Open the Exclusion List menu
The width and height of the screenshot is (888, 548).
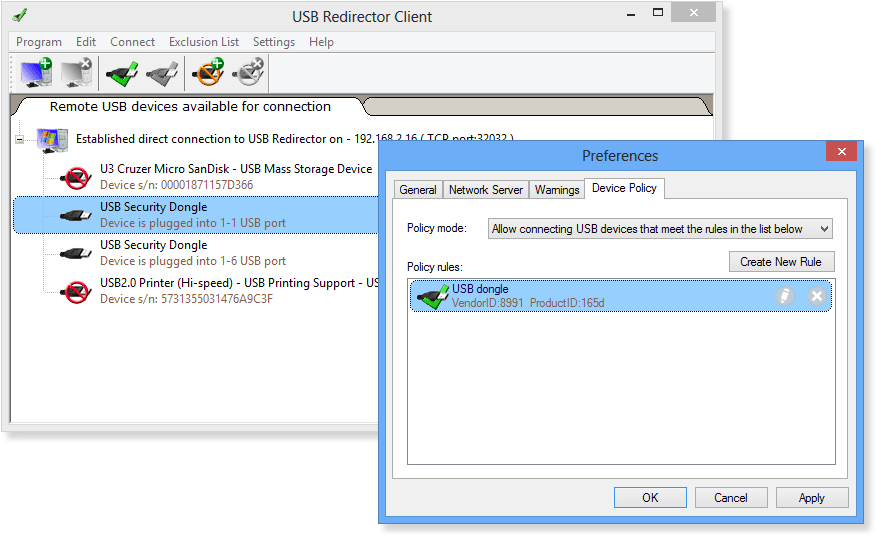(204, 42)
